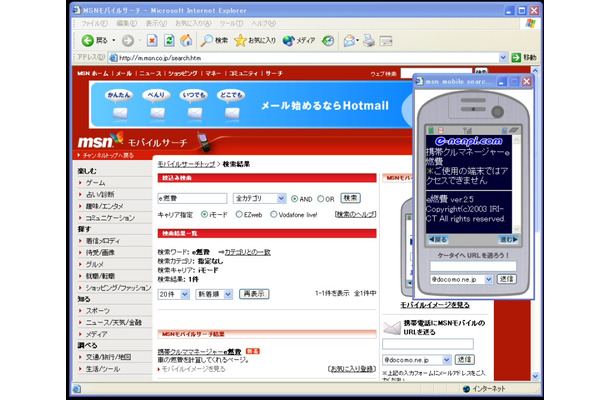Click the msn butterfly logo
Screen dimensions: 610x400
[x=101, y=140]
